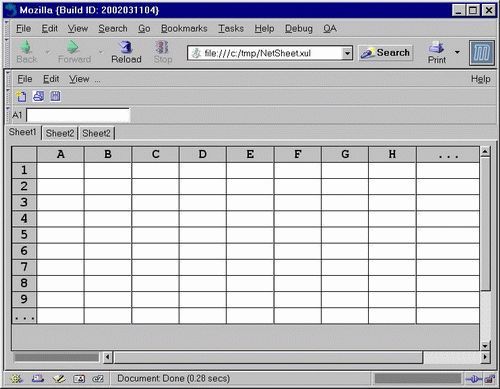Reload the NetSheet page
This screenshot has width=500, height=389.
coord(126,52)
